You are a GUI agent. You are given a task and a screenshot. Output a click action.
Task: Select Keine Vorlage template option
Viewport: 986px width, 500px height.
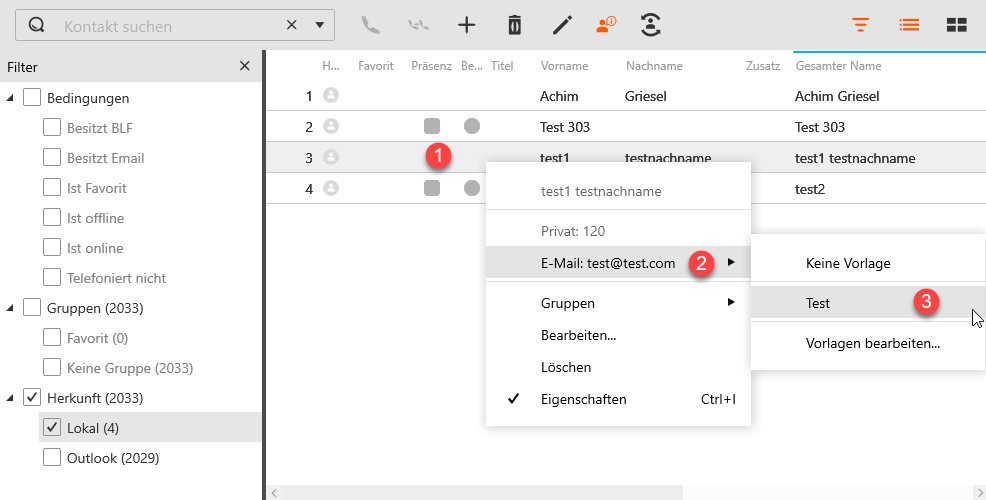[x=868, y=263]
